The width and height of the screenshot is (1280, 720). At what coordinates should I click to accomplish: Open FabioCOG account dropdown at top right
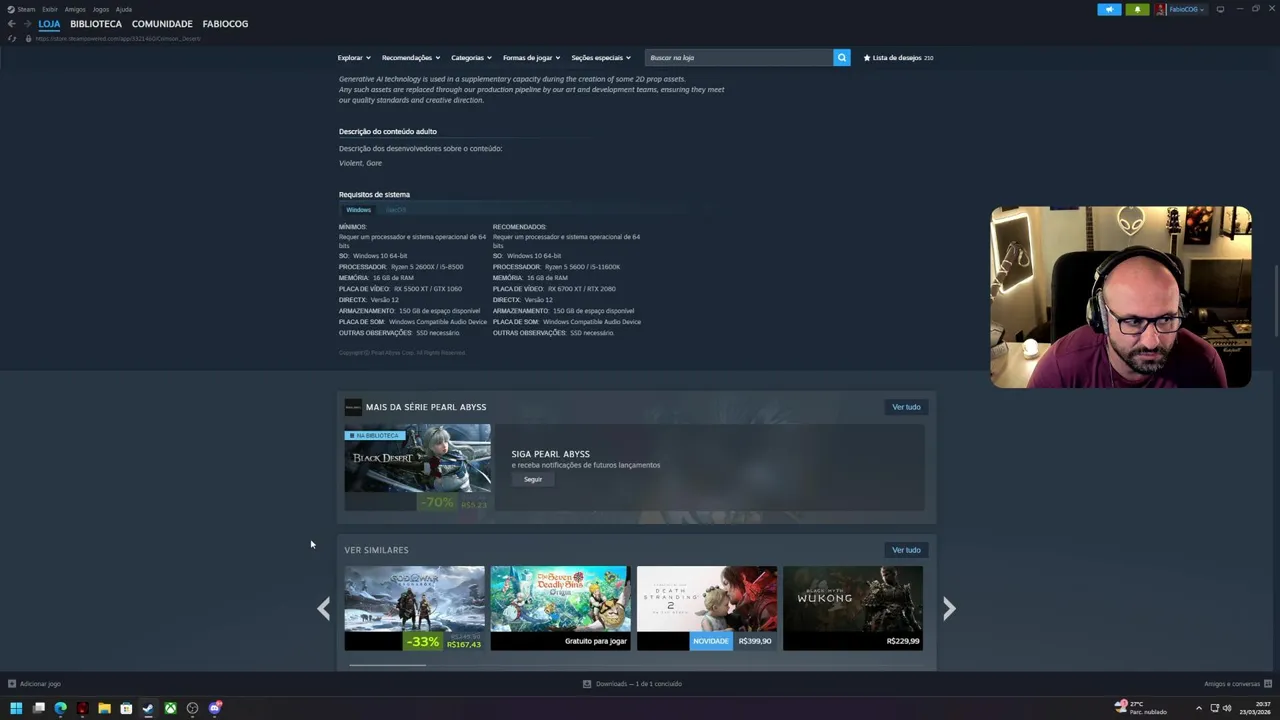1181,9
